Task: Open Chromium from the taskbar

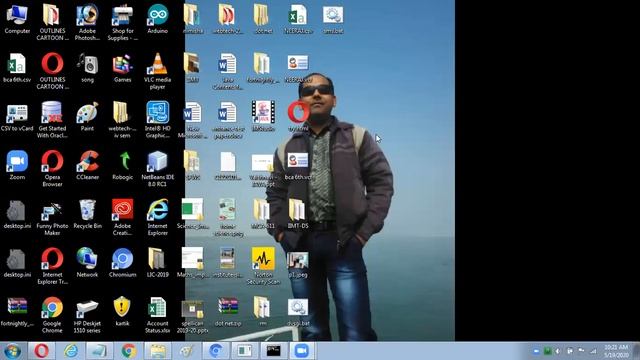Action: [216, 351]
